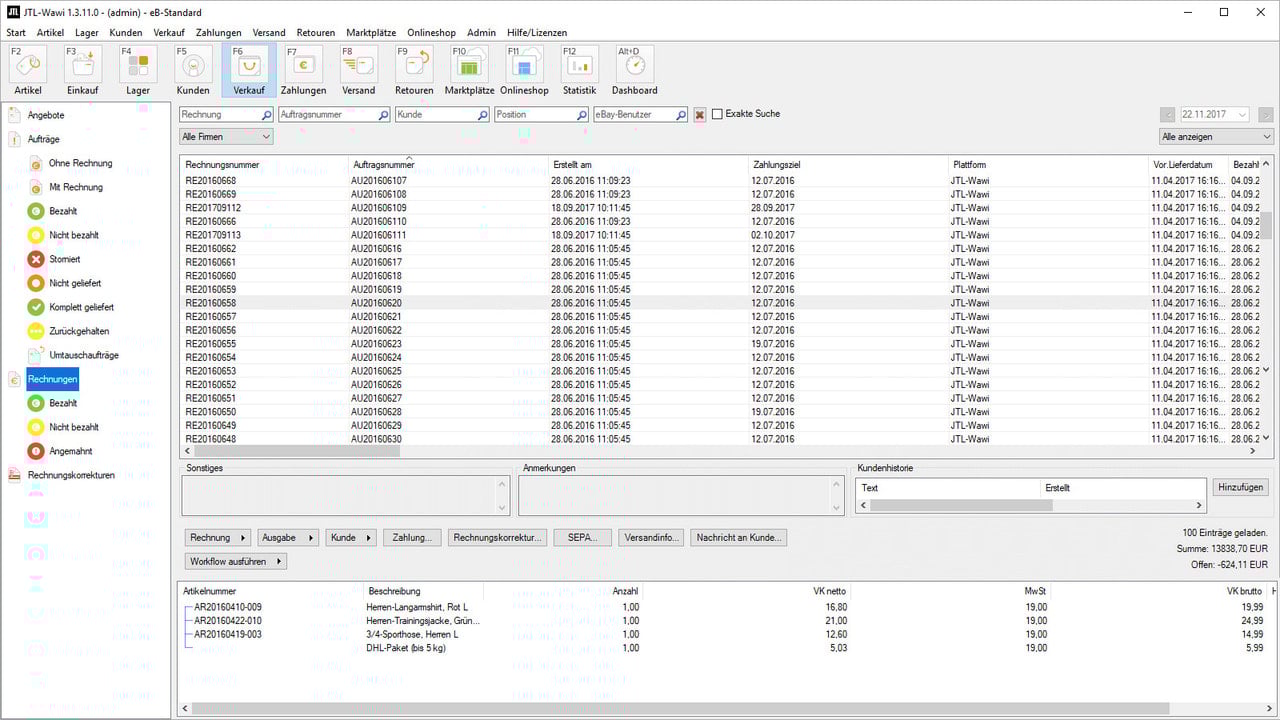The height and width of the screenshot is (720, 1280).
Task: Select invoice row RE20160658
Action: point(720,303)
